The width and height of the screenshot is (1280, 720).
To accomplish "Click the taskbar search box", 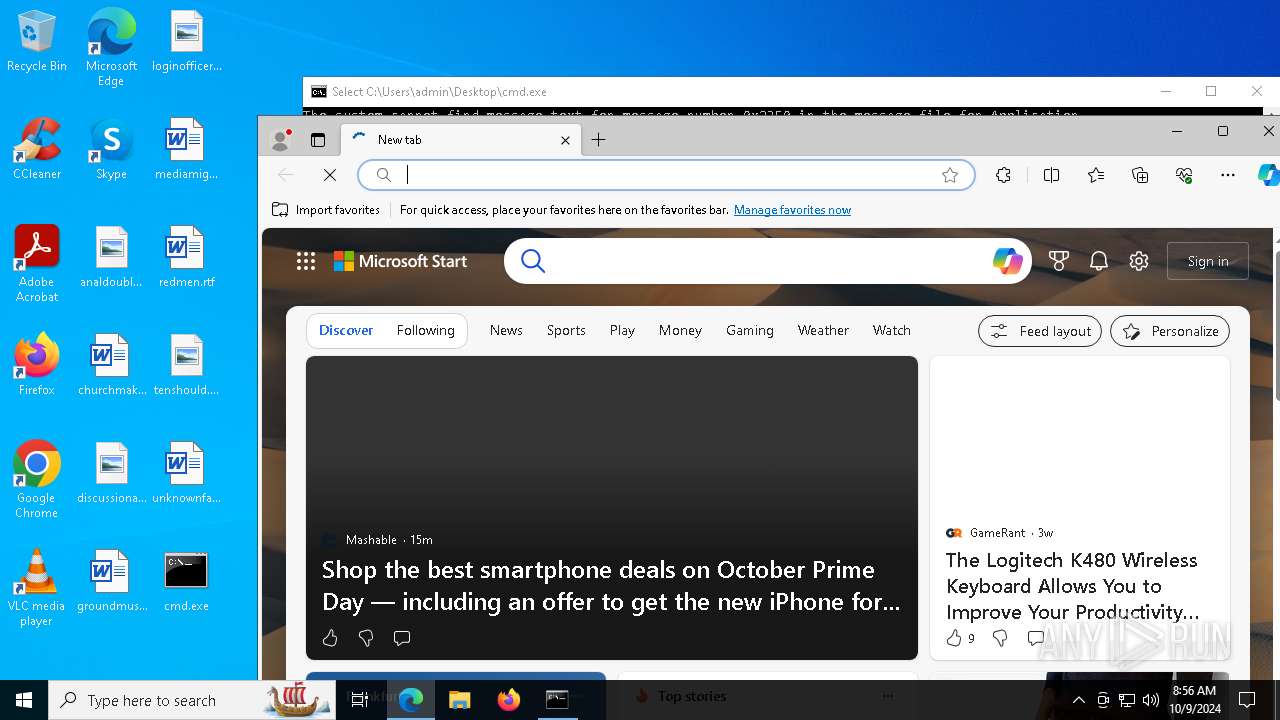I will point(193,700).
